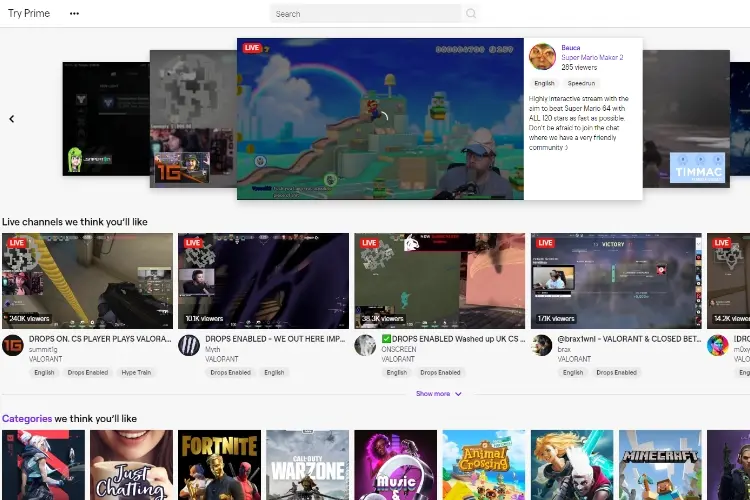750x500 pixels.
Task: Click brax's English tag
Action: (573, 372)
